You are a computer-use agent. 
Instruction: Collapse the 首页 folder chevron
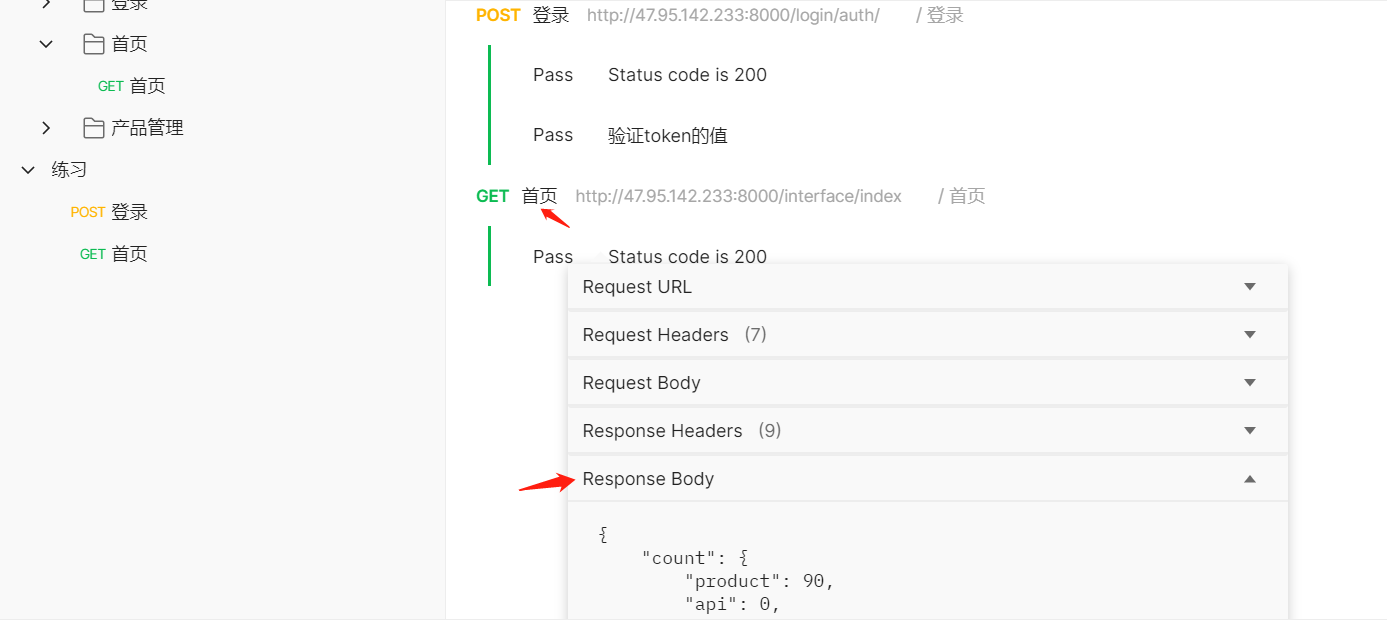(x=46, y=44)
